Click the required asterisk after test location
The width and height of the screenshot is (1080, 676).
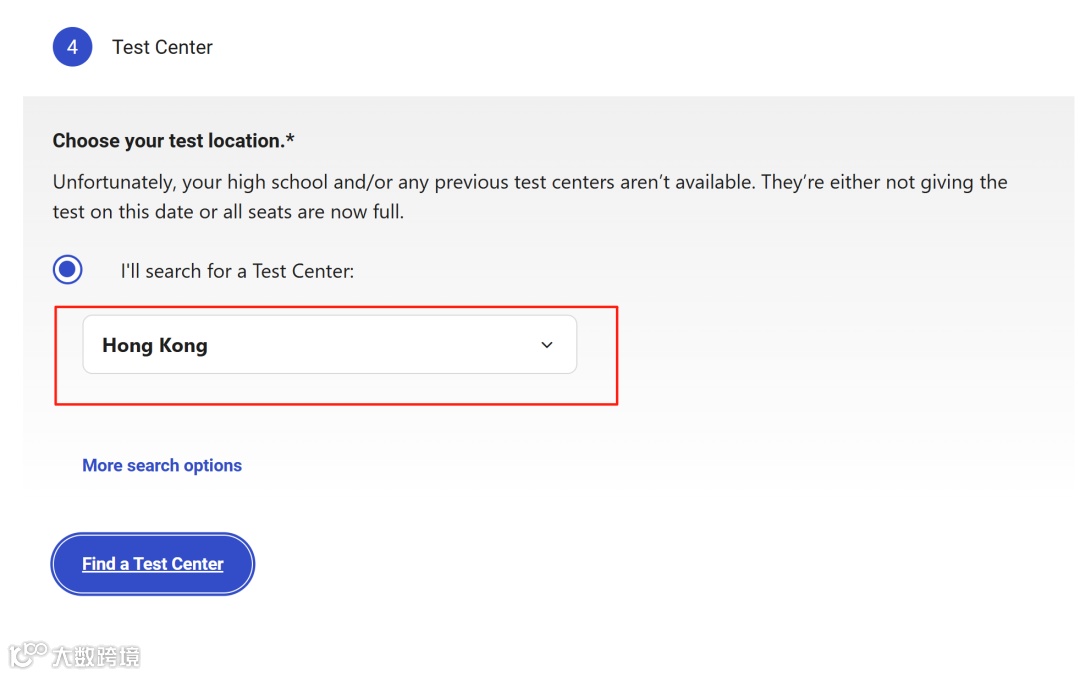pyautogui.click(x=291, y=139)
